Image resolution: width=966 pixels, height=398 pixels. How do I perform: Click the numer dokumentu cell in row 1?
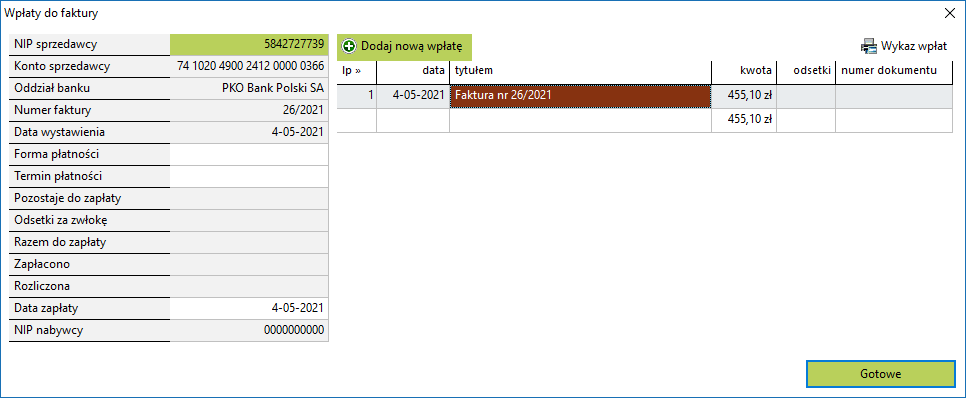point(894,96)
